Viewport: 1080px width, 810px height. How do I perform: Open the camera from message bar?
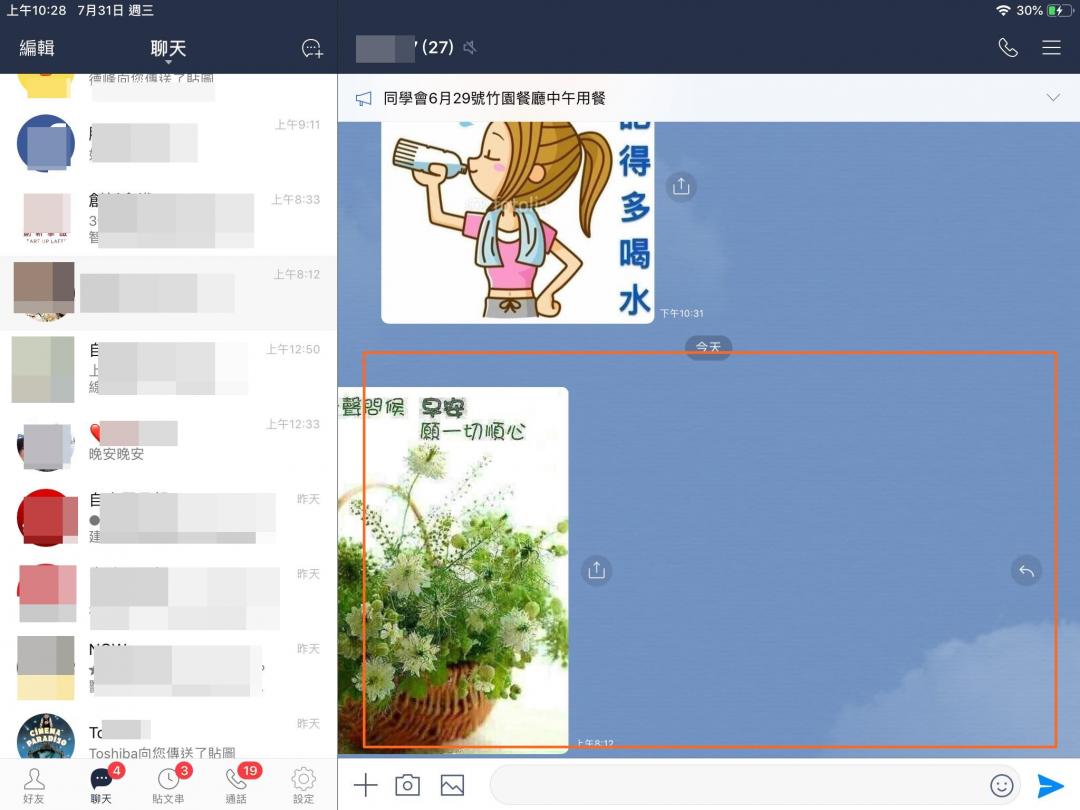pos(407,785)
